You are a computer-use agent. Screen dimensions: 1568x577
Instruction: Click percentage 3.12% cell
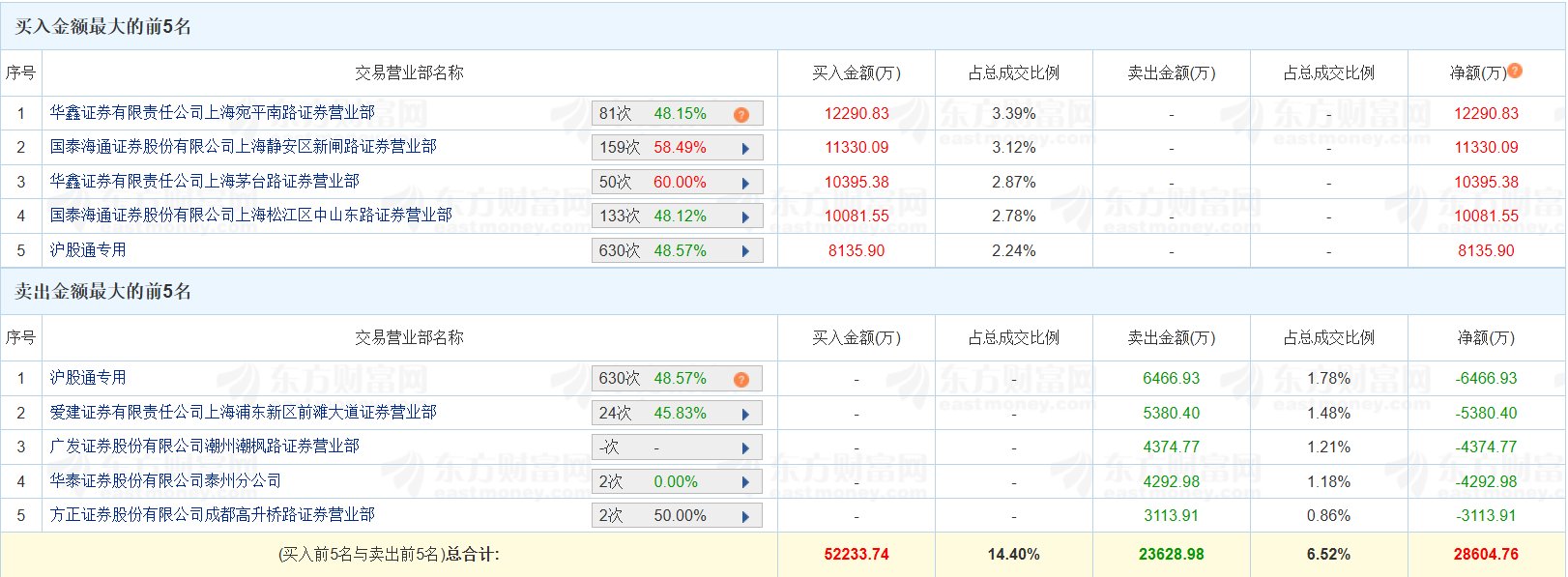pos(1014,148)
